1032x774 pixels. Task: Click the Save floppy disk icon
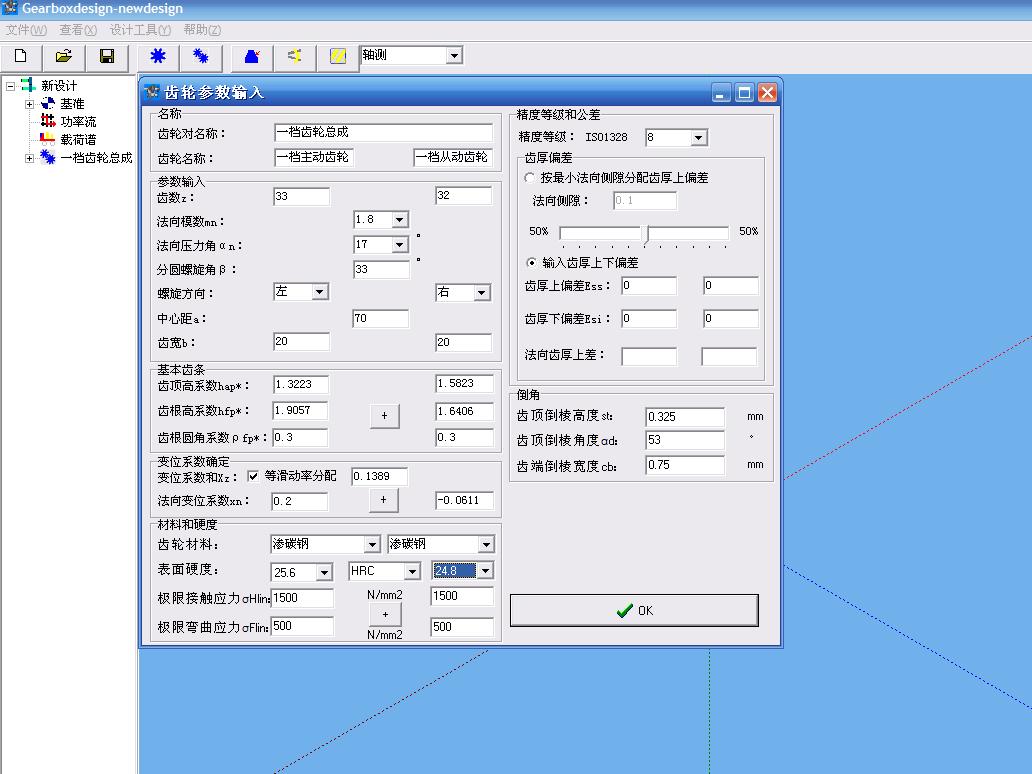coord(107,57)
